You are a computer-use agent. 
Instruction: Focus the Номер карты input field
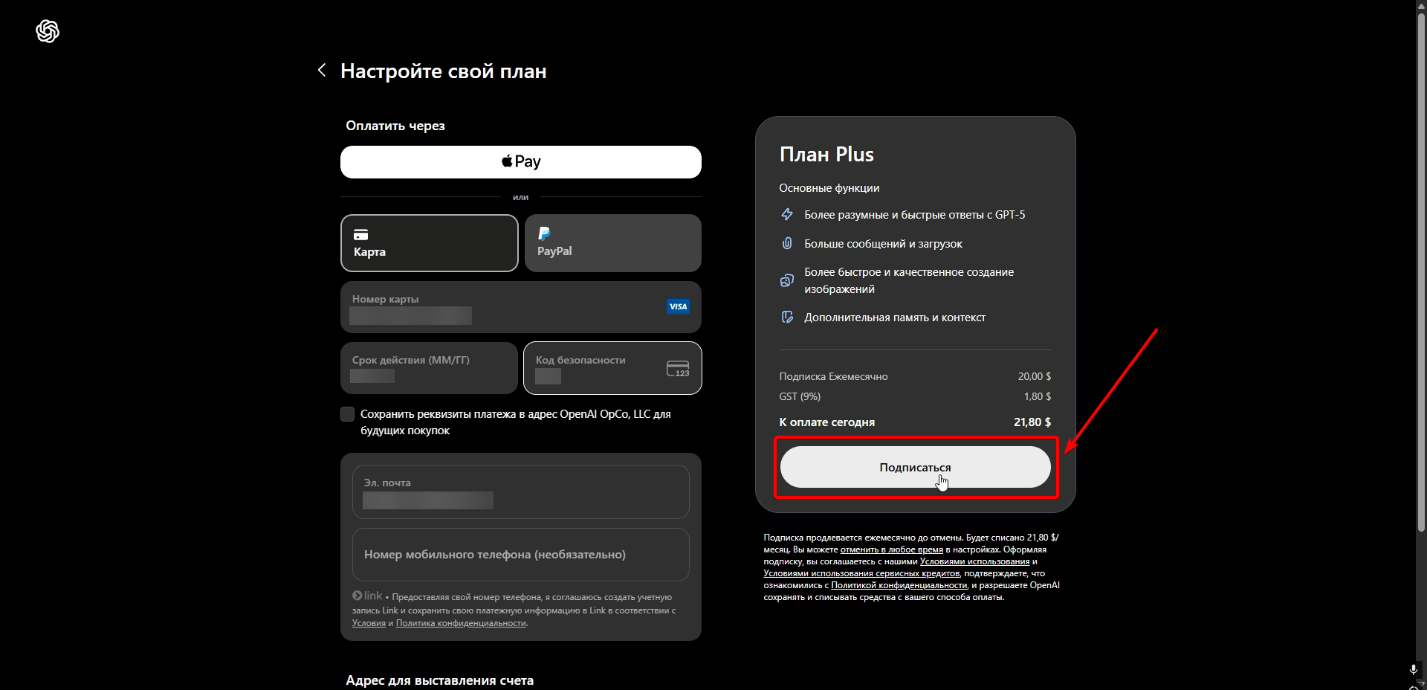[x=521, y=307]
